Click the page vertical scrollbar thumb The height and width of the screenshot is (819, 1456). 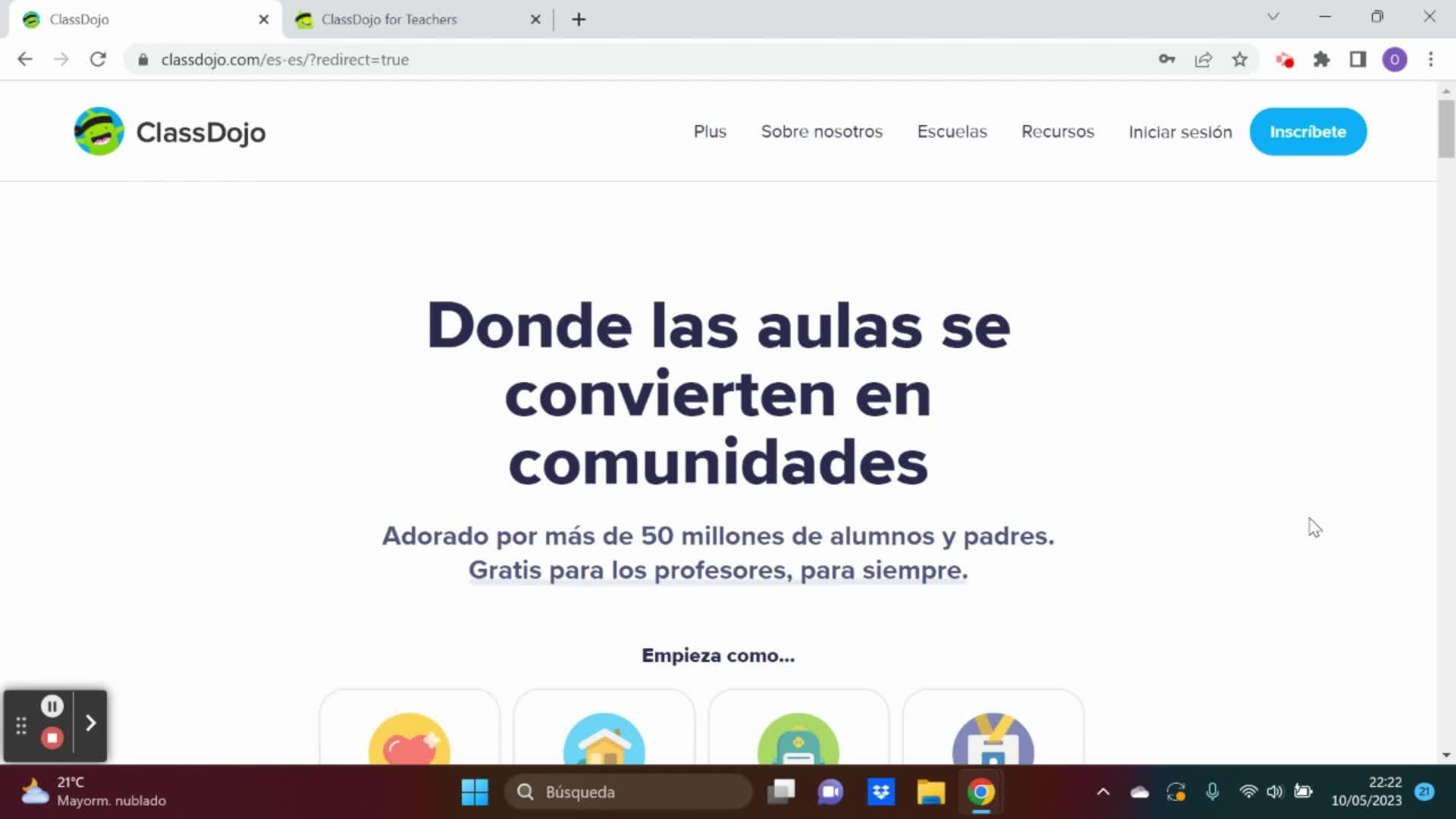[x=1445, y=129]
